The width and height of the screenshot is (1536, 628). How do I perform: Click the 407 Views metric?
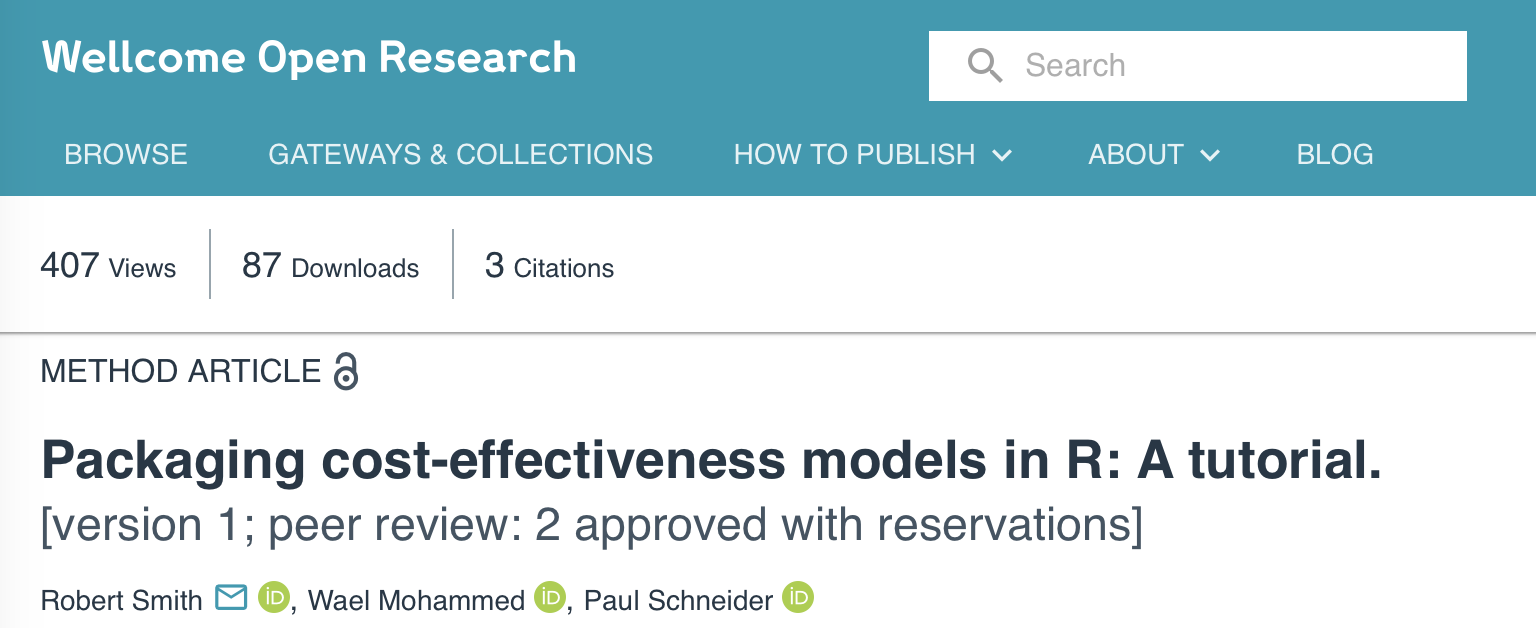pos(108,267)
